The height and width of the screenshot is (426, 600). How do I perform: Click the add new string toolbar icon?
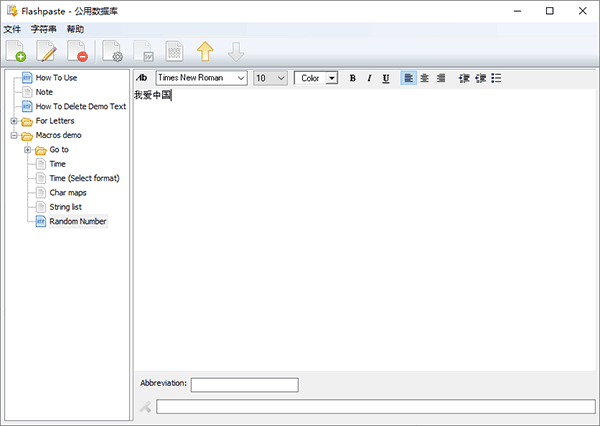coord(16,51)
